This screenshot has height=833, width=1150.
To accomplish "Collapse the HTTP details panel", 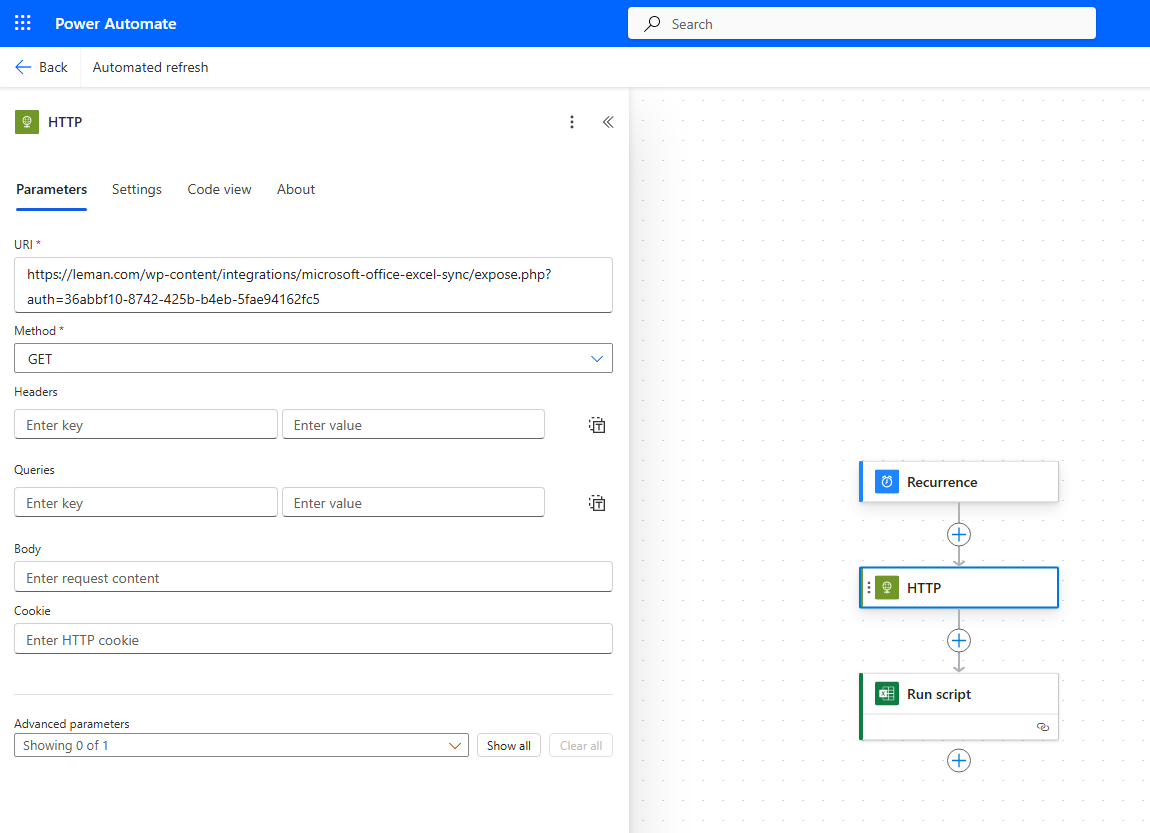I will click(x=607, y=122).
